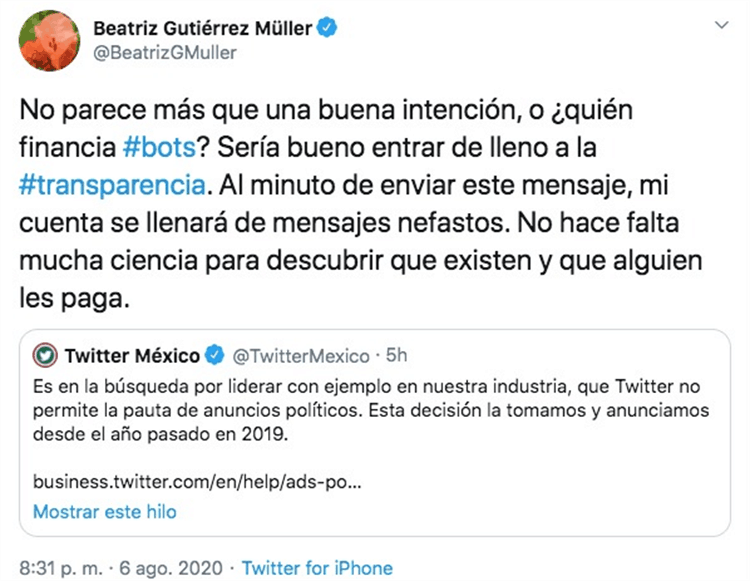Click the blue verified badge beside Beatriz's name
The image size is (750, 581).
point(328,29)
